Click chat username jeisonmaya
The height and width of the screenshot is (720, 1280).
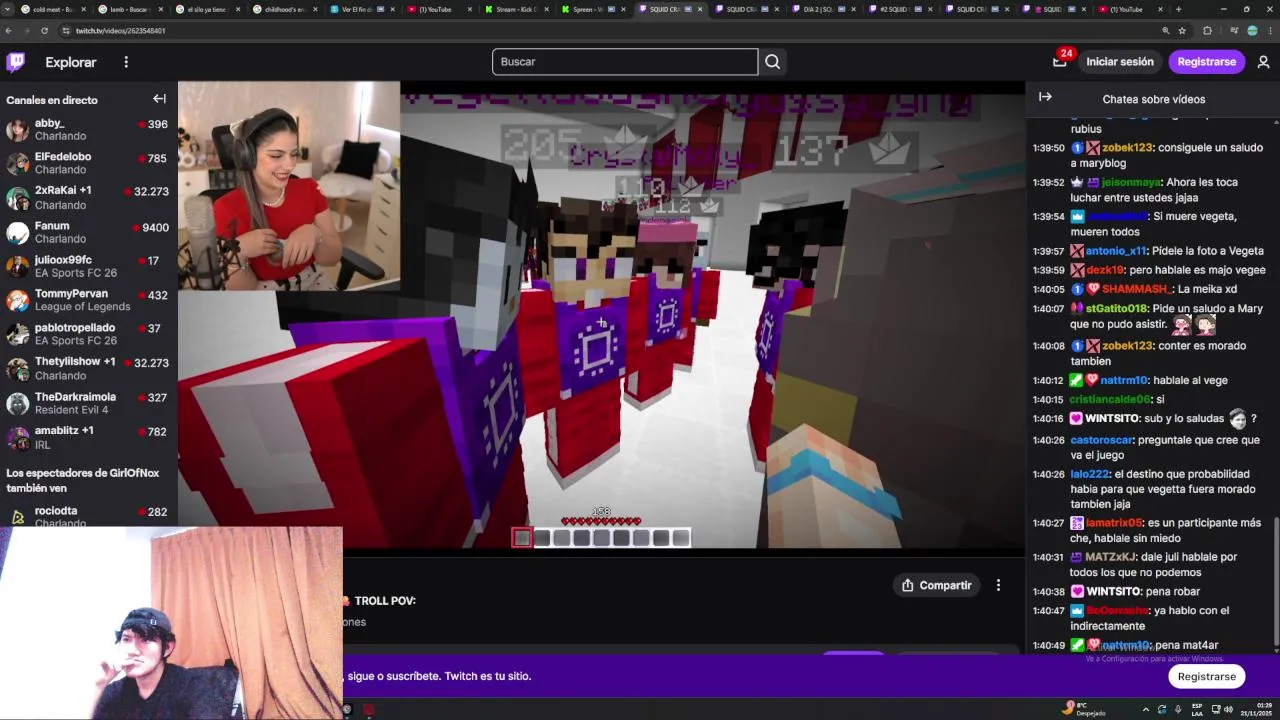click(x=1131, y=182)
